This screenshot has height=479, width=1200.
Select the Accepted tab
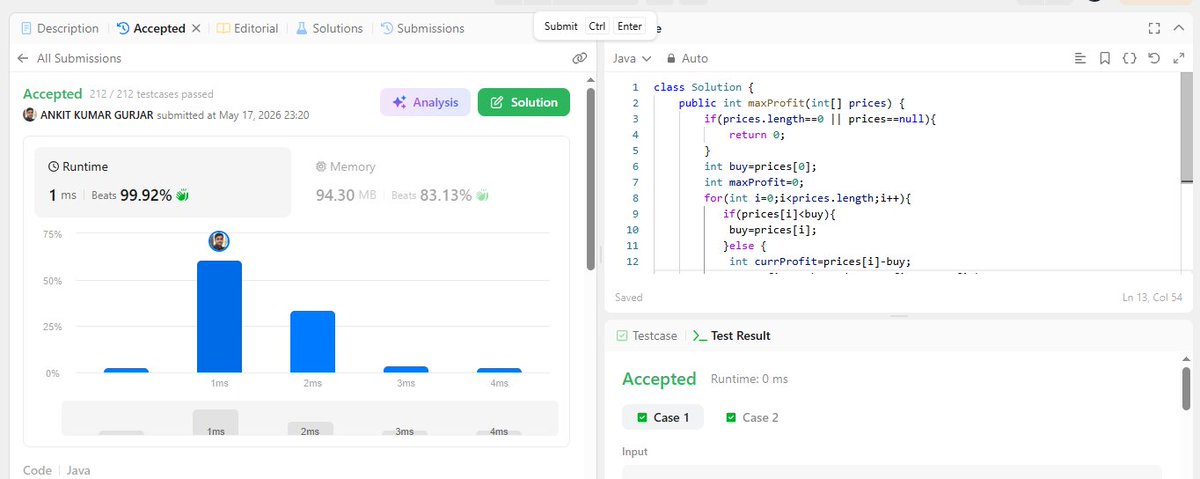151,28
